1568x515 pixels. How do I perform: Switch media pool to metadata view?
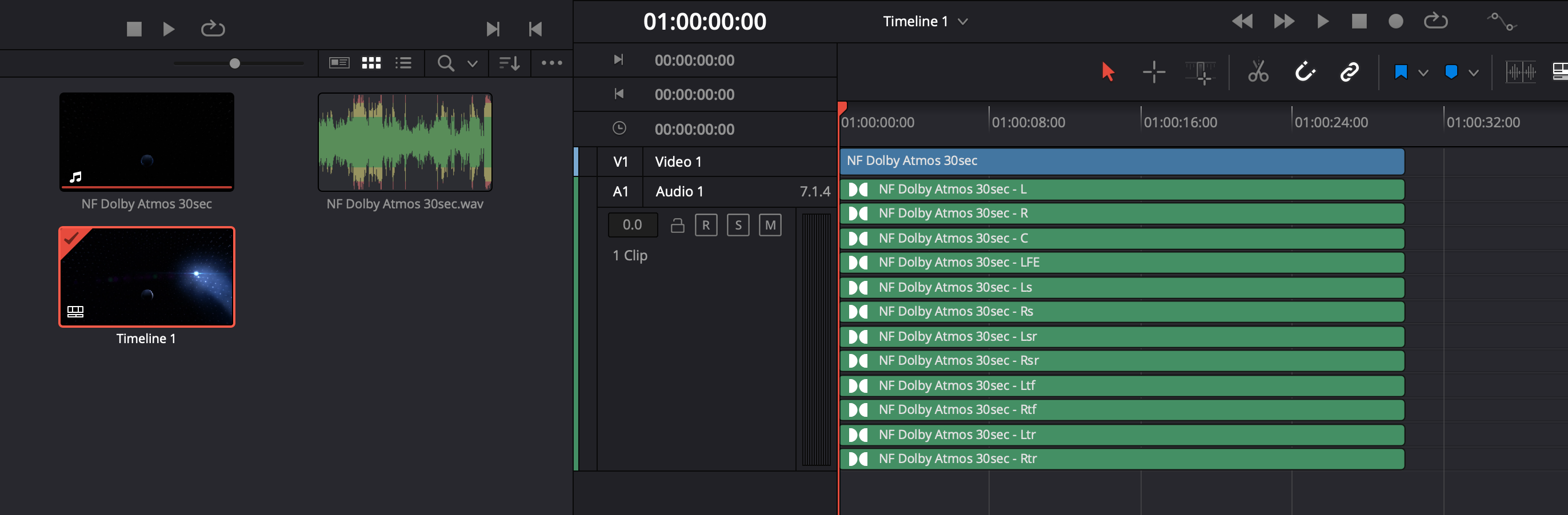339,63
